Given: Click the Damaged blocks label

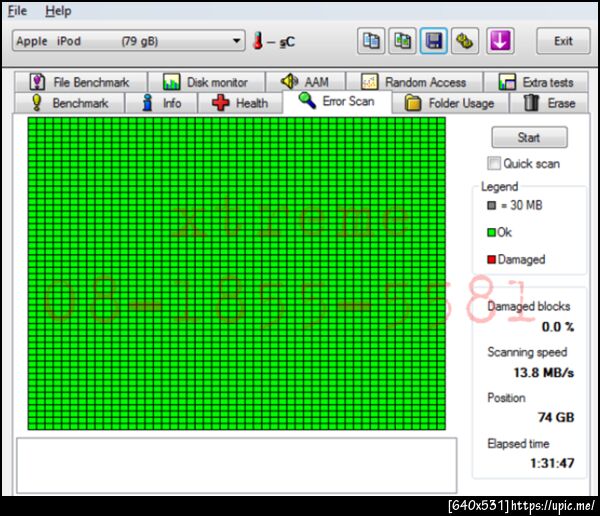Looking at the screenshot, I should pyautogui.click(x=529, y=306).
